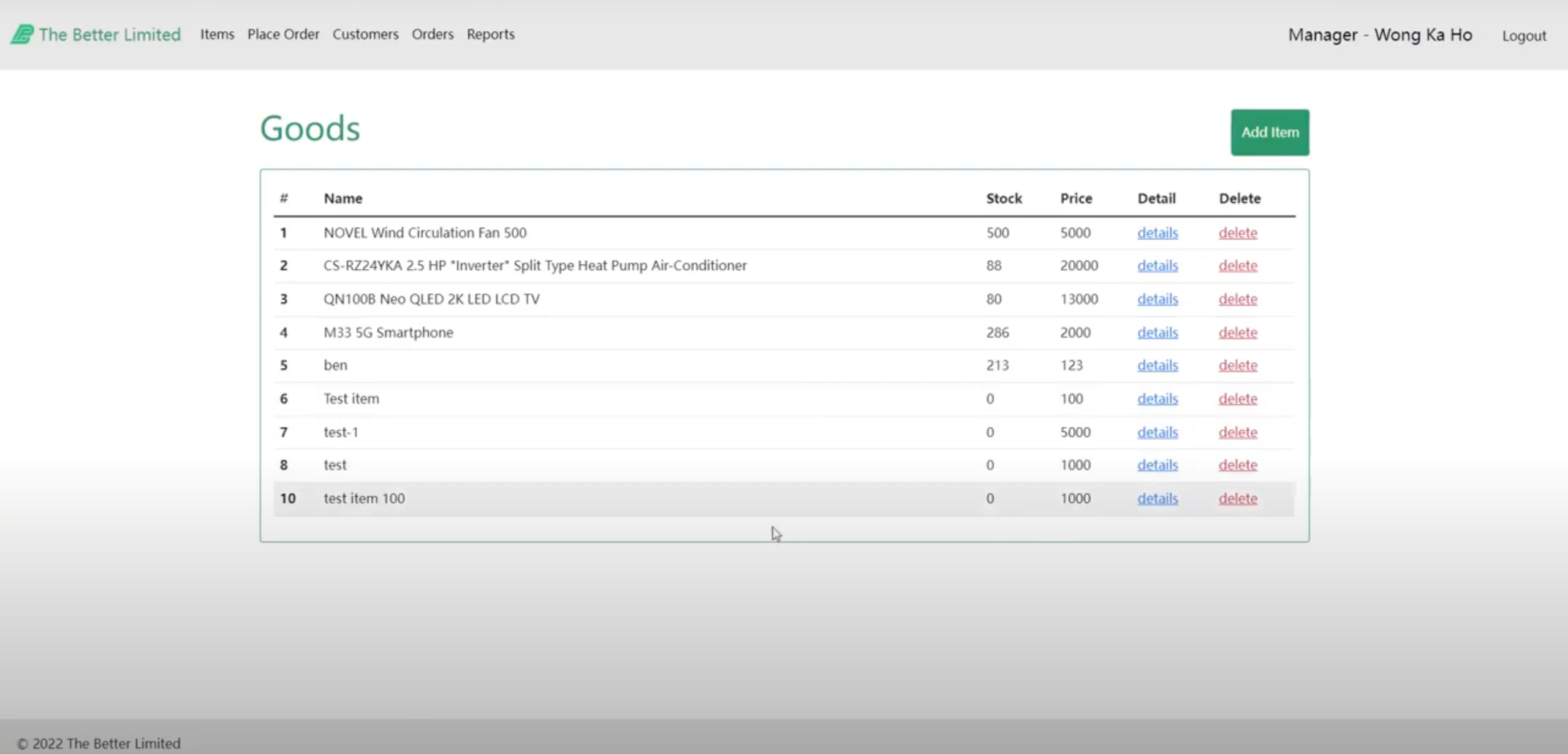Delete the NOVEL Wind Circulation Fan item
The height and width of the screenshot is (754, 1568).
tap(1237, 233)
